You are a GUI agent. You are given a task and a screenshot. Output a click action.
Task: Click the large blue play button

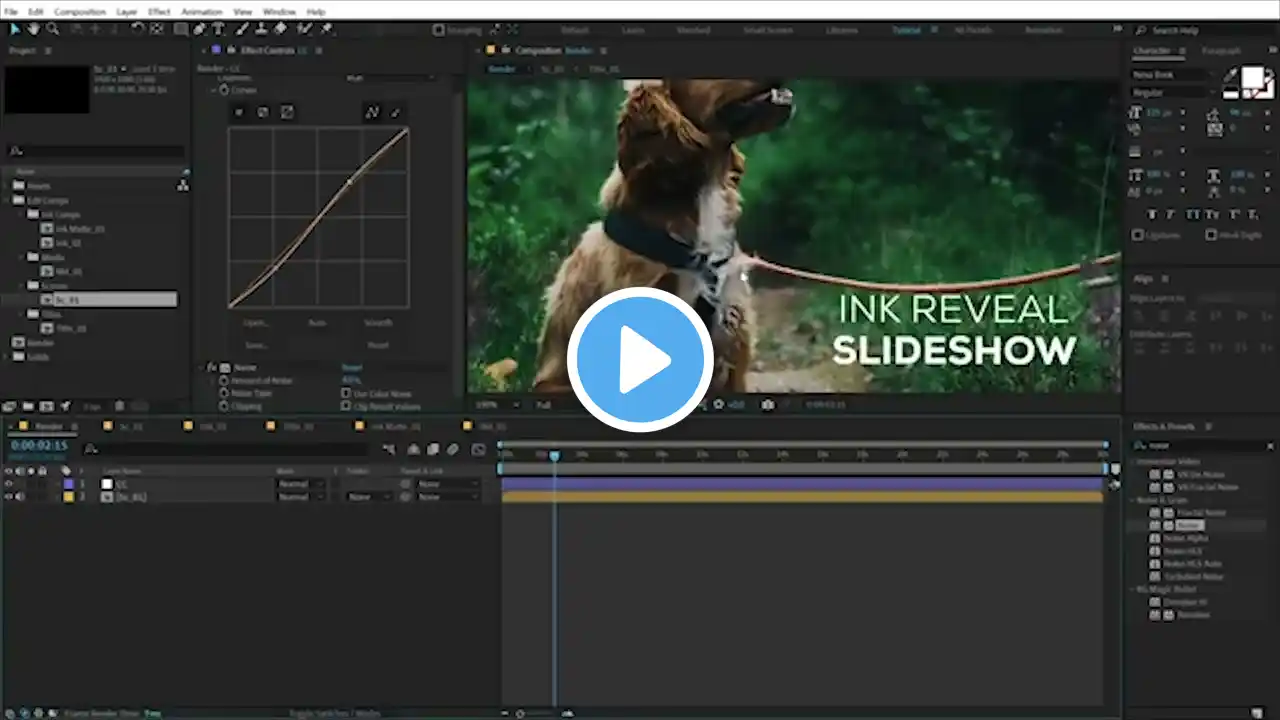click(x=640, y=360)
